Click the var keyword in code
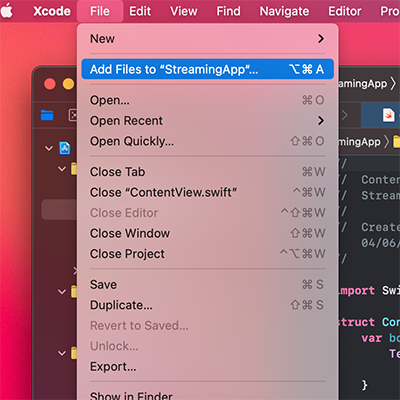 click(371, 338)
